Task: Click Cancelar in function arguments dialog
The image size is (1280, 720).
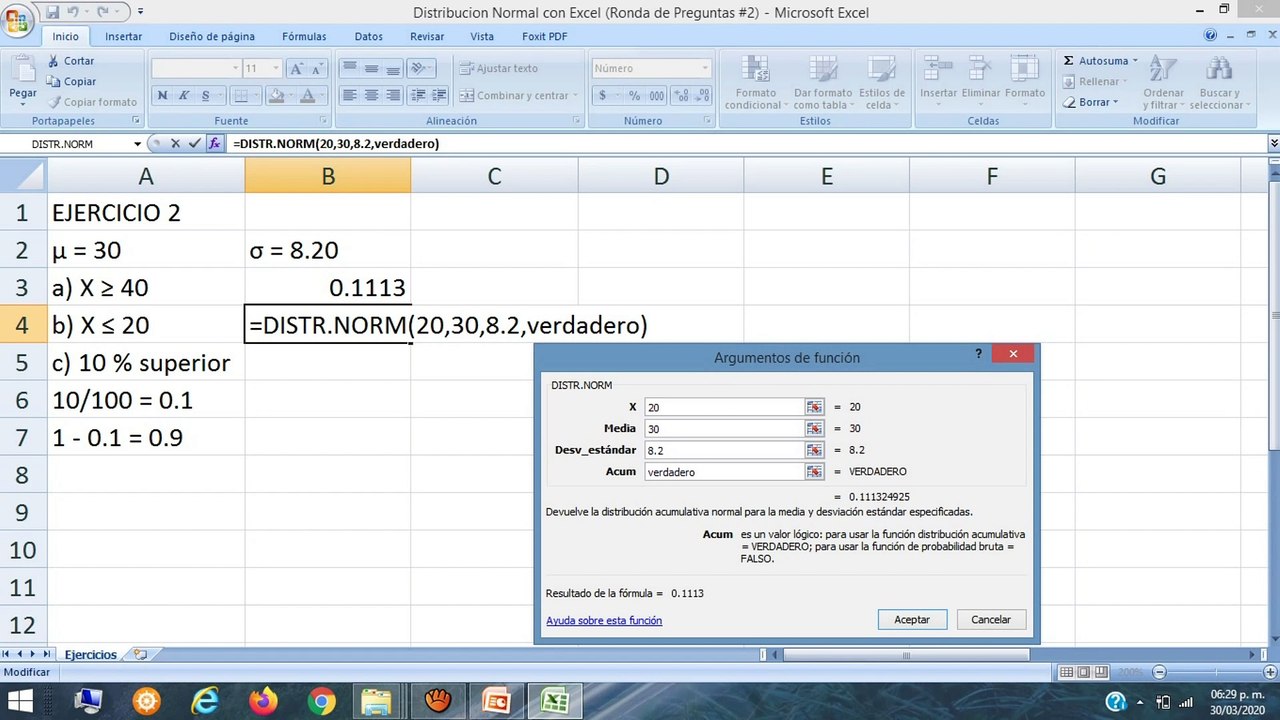Action: pos(991,620)
